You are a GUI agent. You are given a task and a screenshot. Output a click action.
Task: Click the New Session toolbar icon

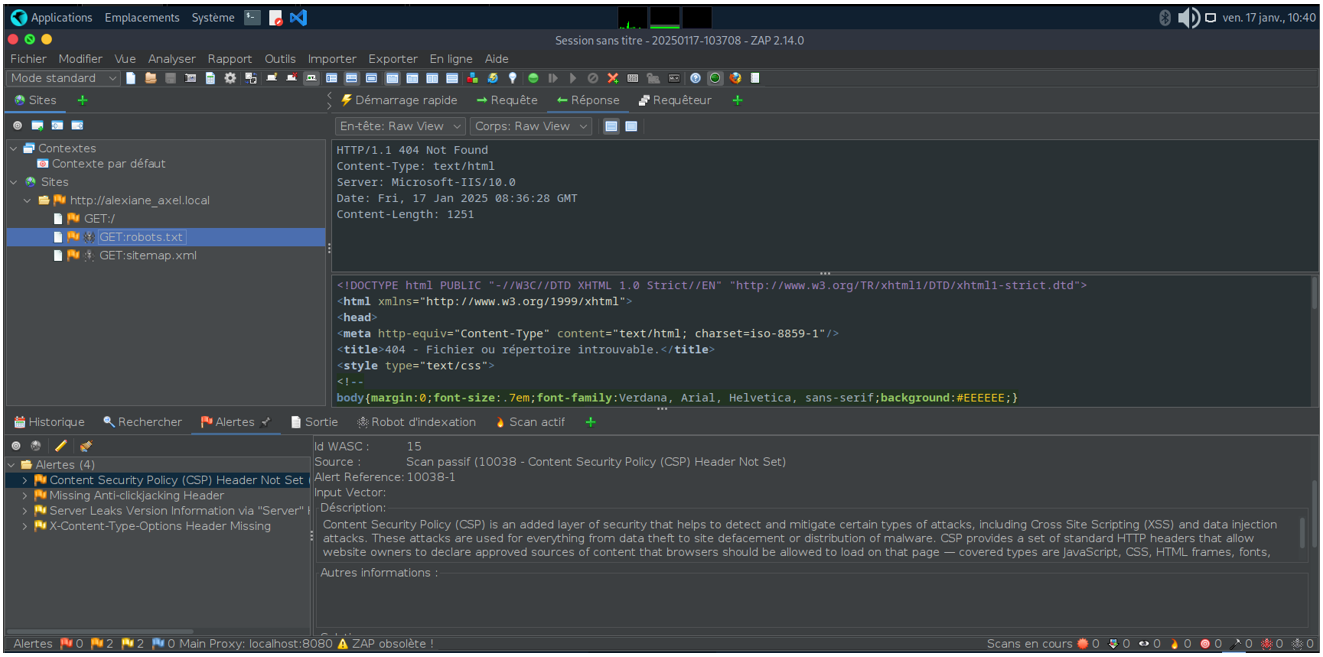click(131, 78)
